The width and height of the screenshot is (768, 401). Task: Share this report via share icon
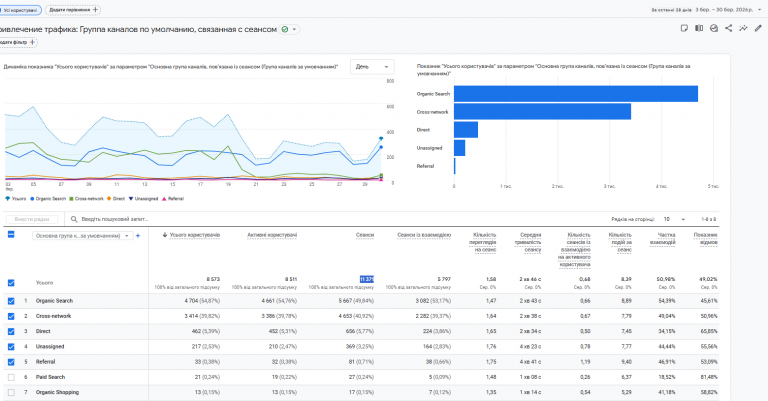point(728,28)
